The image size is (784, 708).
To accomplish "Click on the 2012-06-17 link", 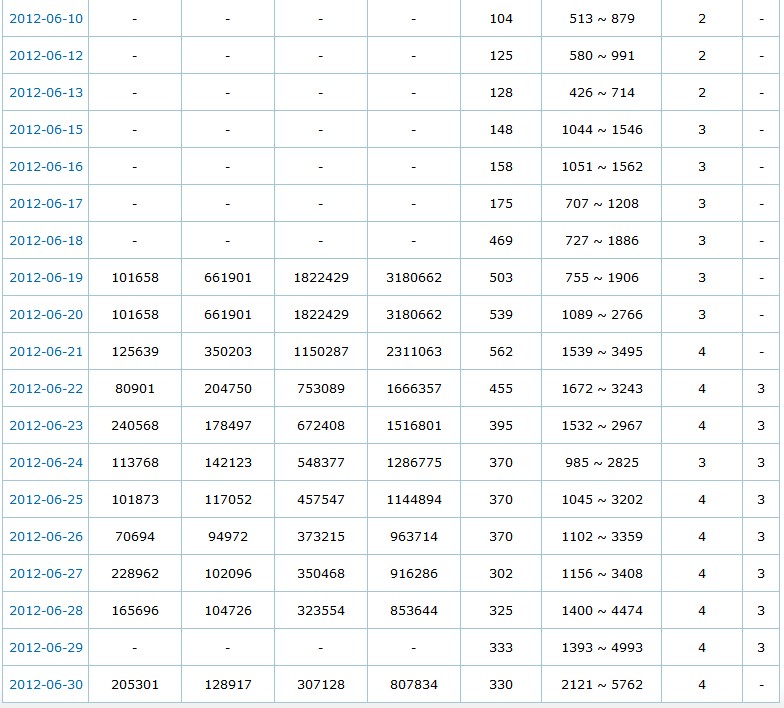I will pos(46,204).
